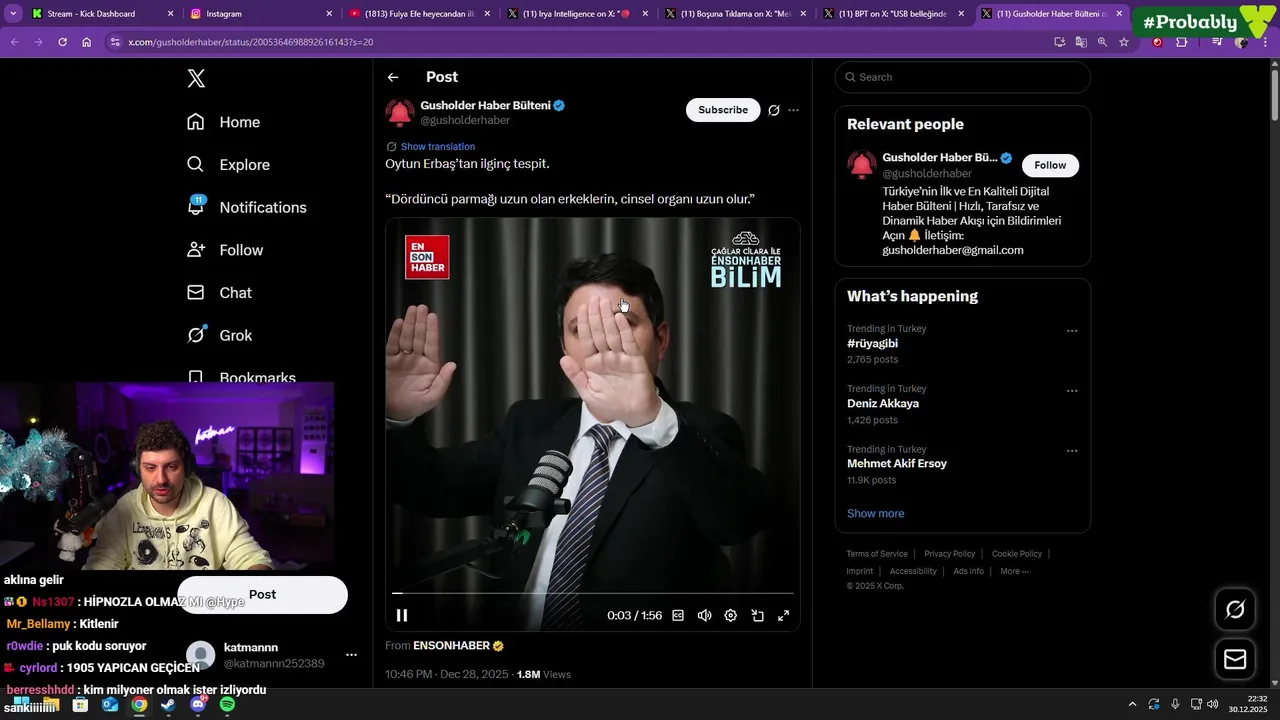Toggle video captions
This screenshot has height=720, width=1280.
(678, 616)
